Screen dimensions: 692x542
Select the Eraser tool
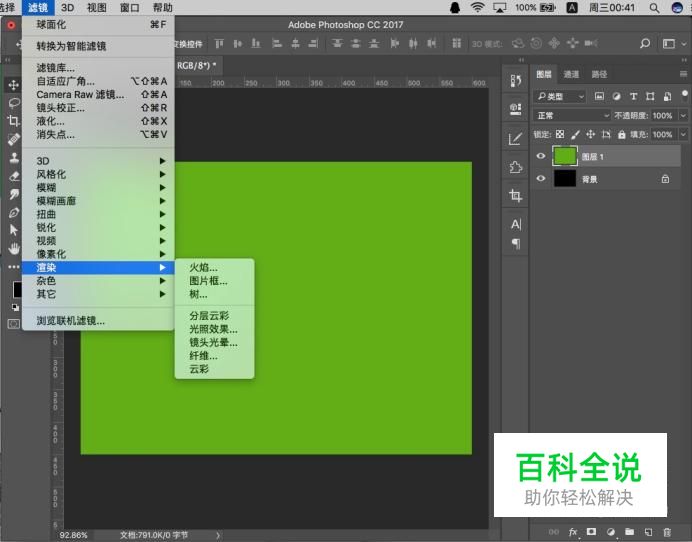[14, 176]
